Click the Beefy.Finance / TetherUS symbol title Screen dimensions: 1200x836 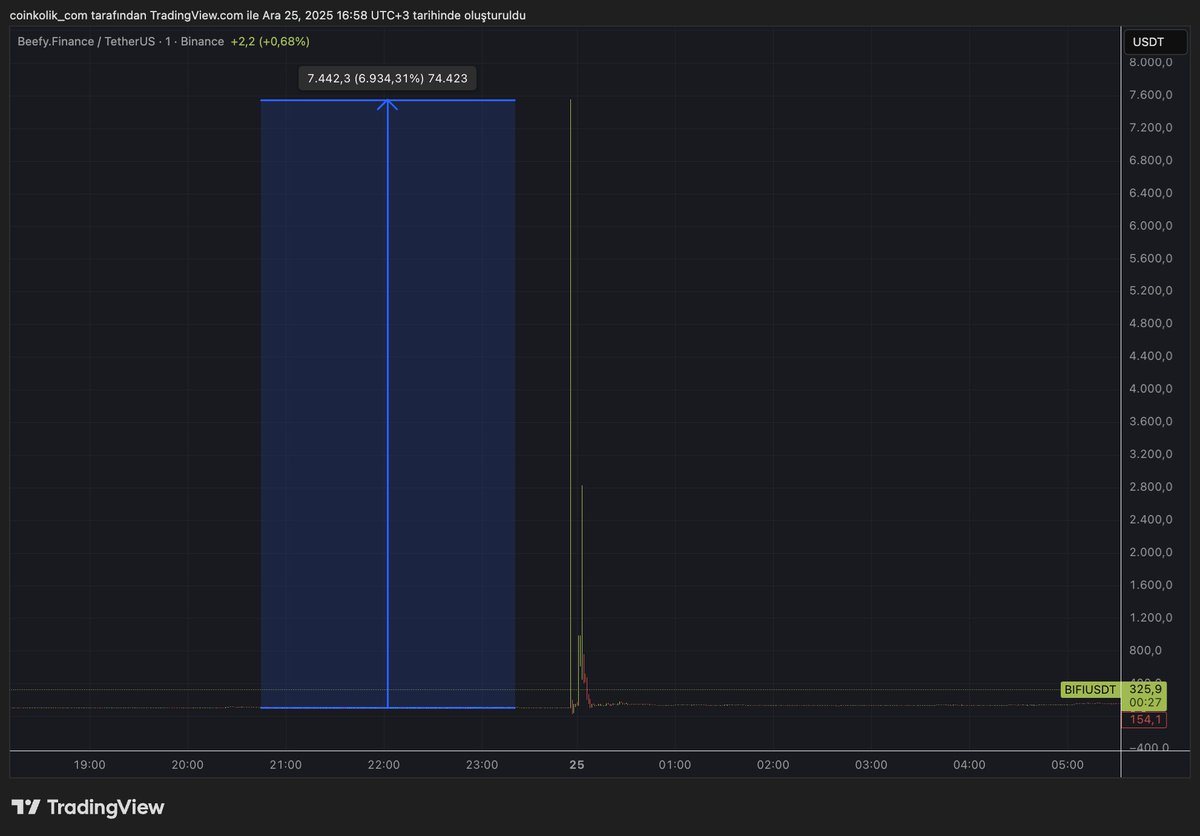86,42
